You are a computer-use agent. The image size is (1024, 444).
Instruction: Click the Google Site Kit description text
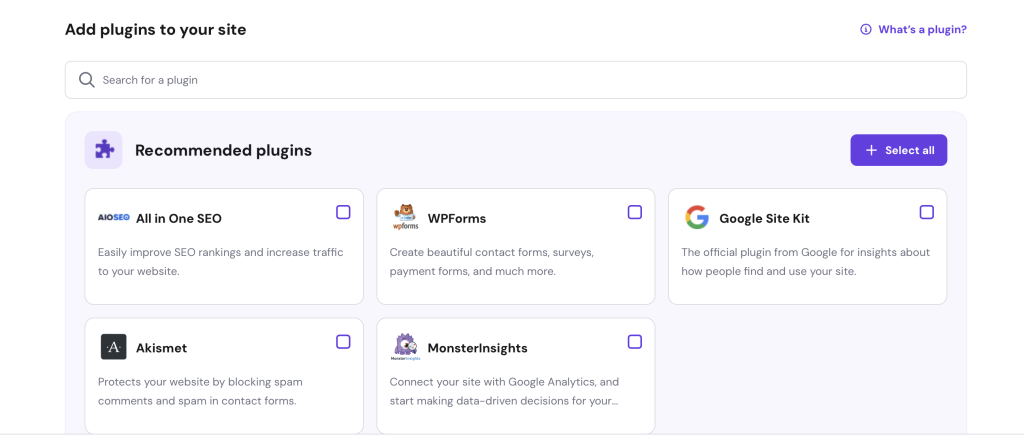tap(806, 261)
